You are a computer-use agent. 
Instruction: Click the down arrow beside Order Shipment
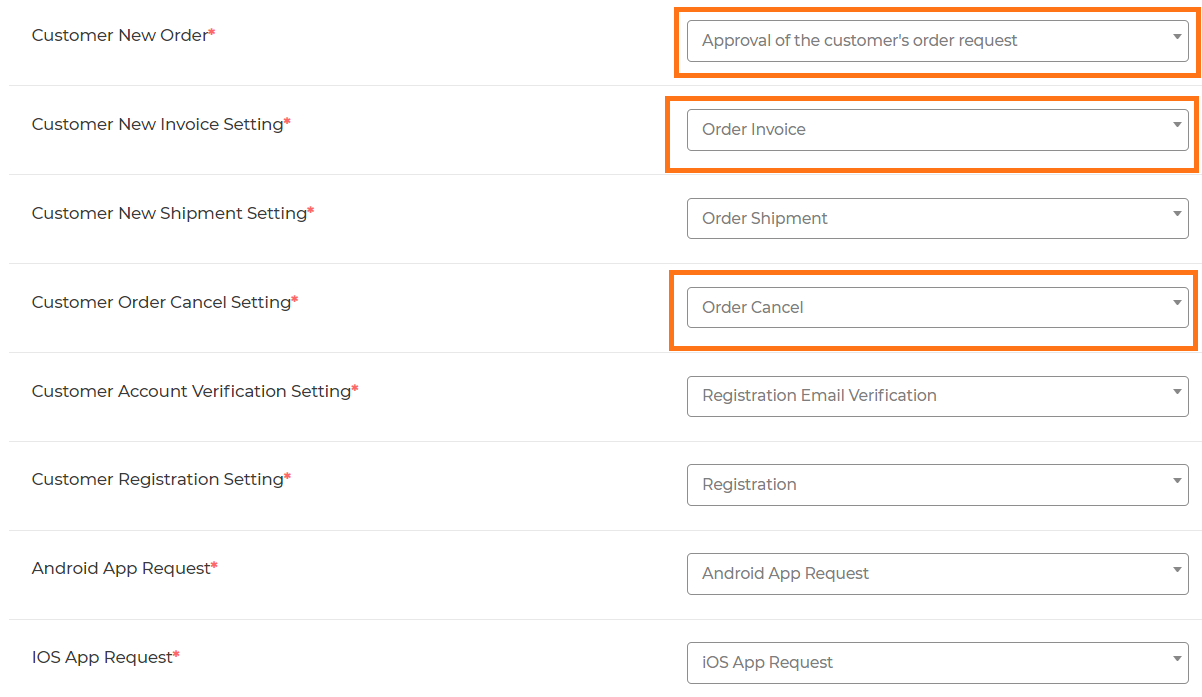tap(1177, 214)
